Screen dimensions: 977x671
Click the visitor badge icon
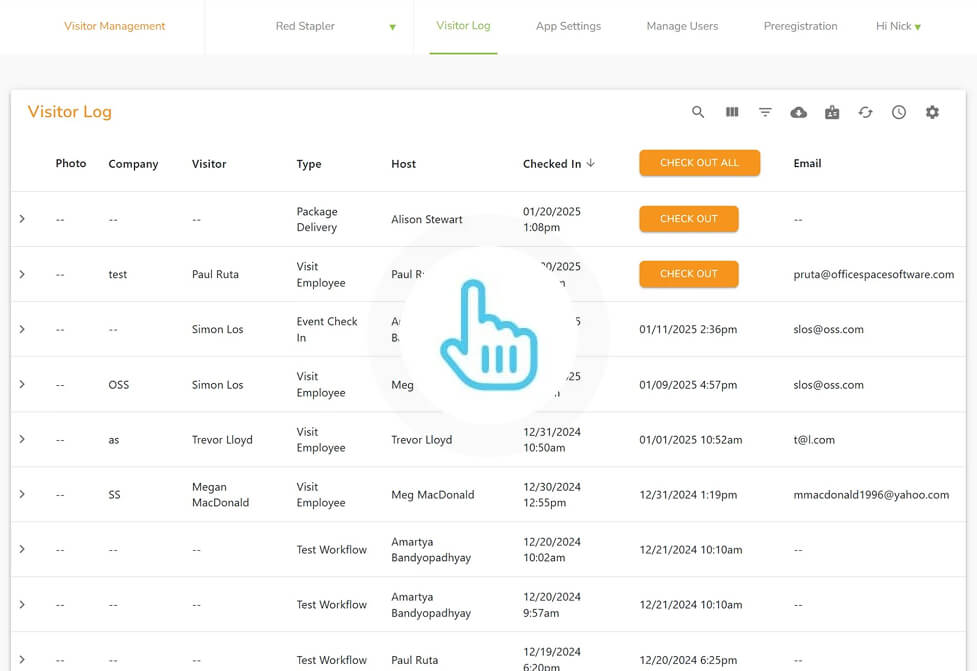tap(832, 113)
